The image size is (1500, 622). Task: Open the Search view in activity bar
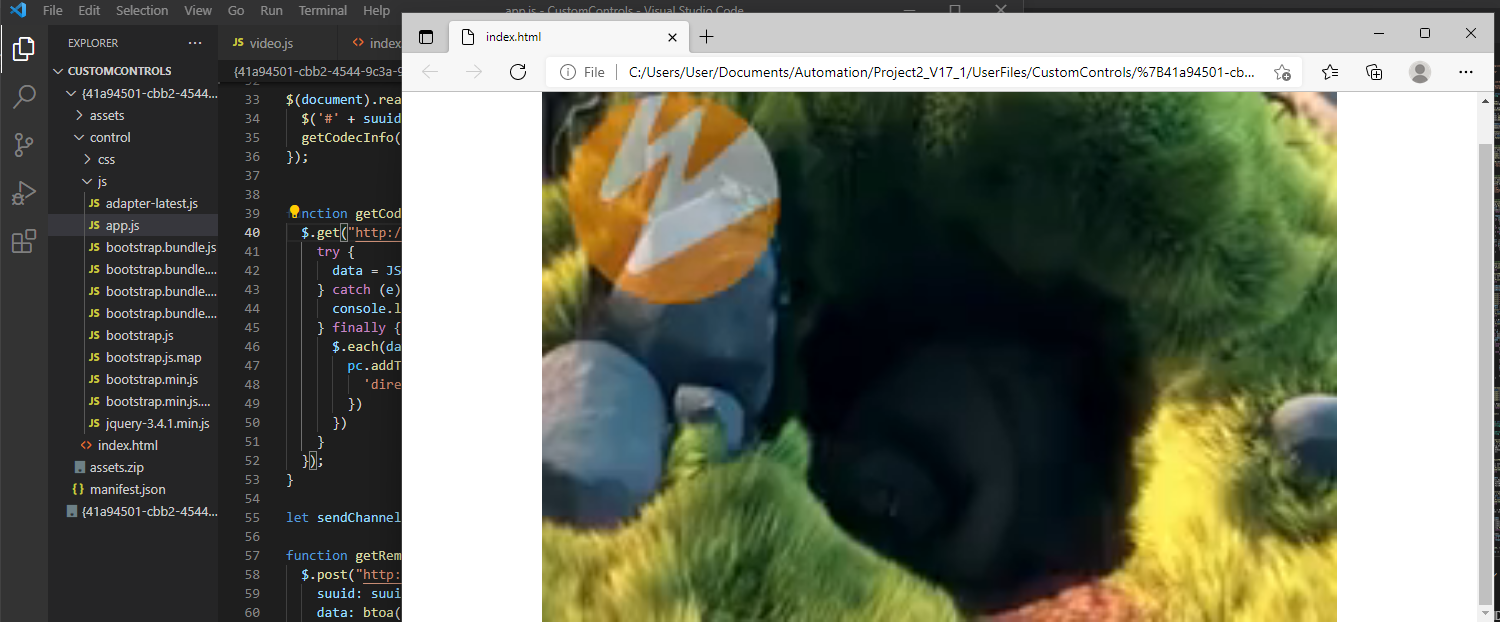(24, 96)
